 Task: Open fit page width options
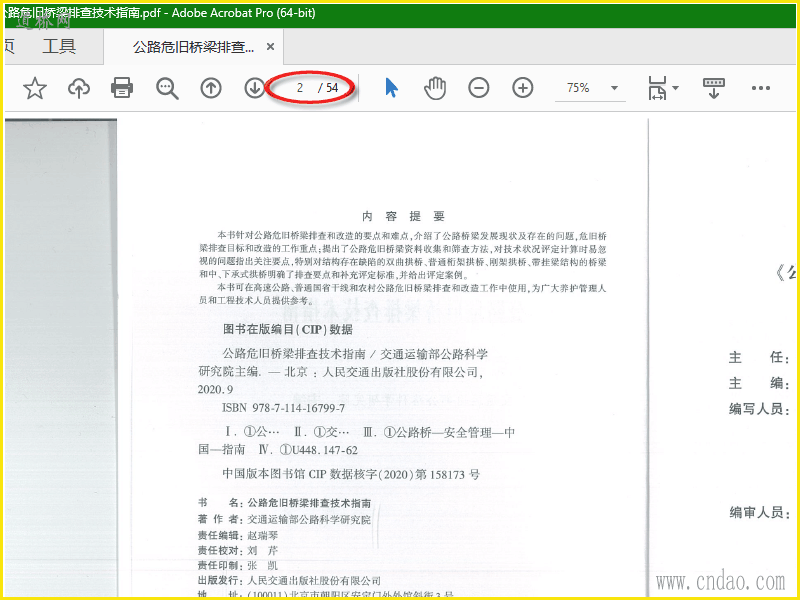[x=657, y=88]
